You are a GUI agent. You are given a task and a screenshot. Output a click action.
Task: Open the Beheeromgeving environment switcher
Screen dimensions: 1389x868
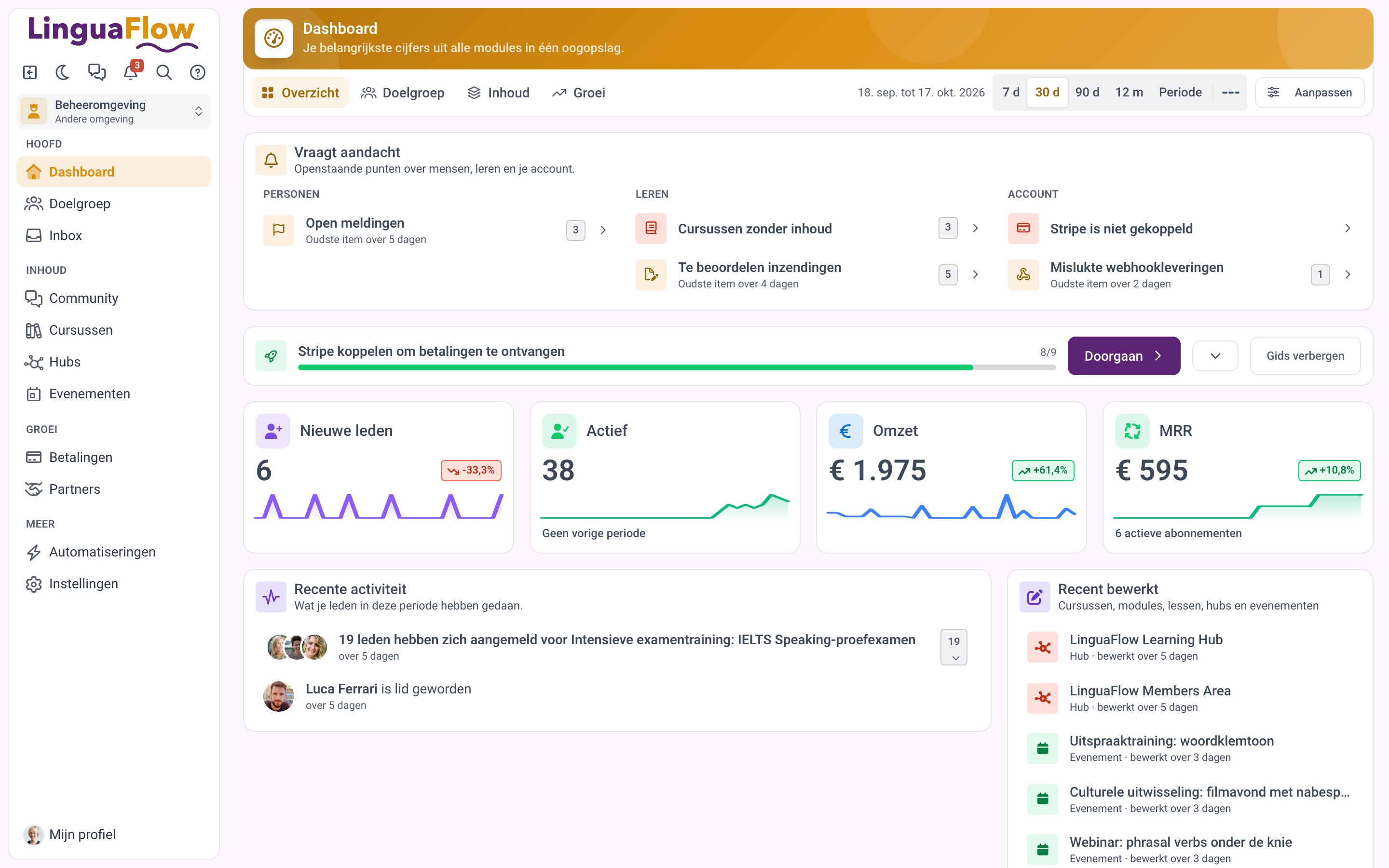click(114, 111)
